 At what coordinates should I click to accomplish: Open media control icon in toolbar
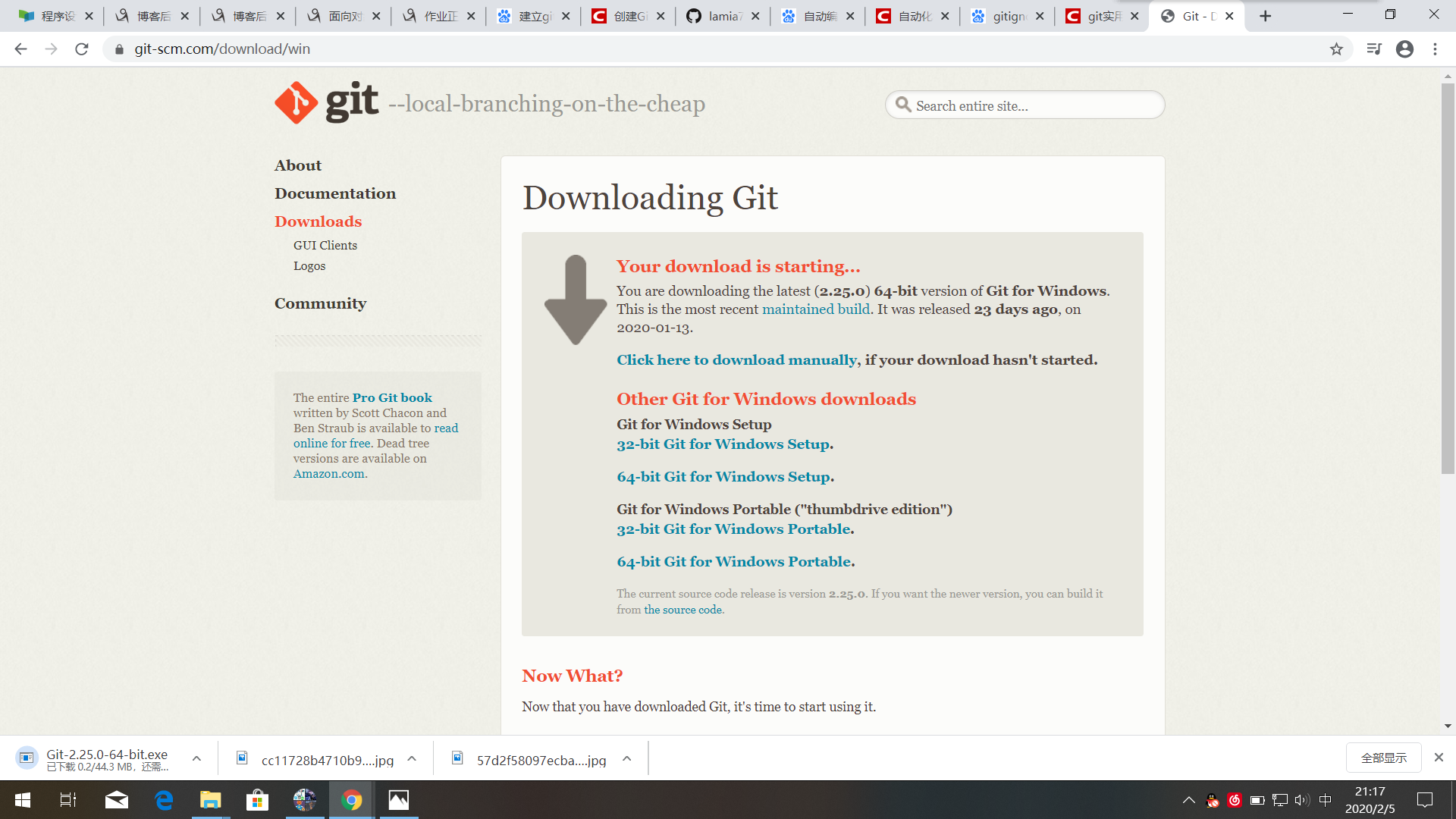pyautogui.click(x=1373, y=49)
